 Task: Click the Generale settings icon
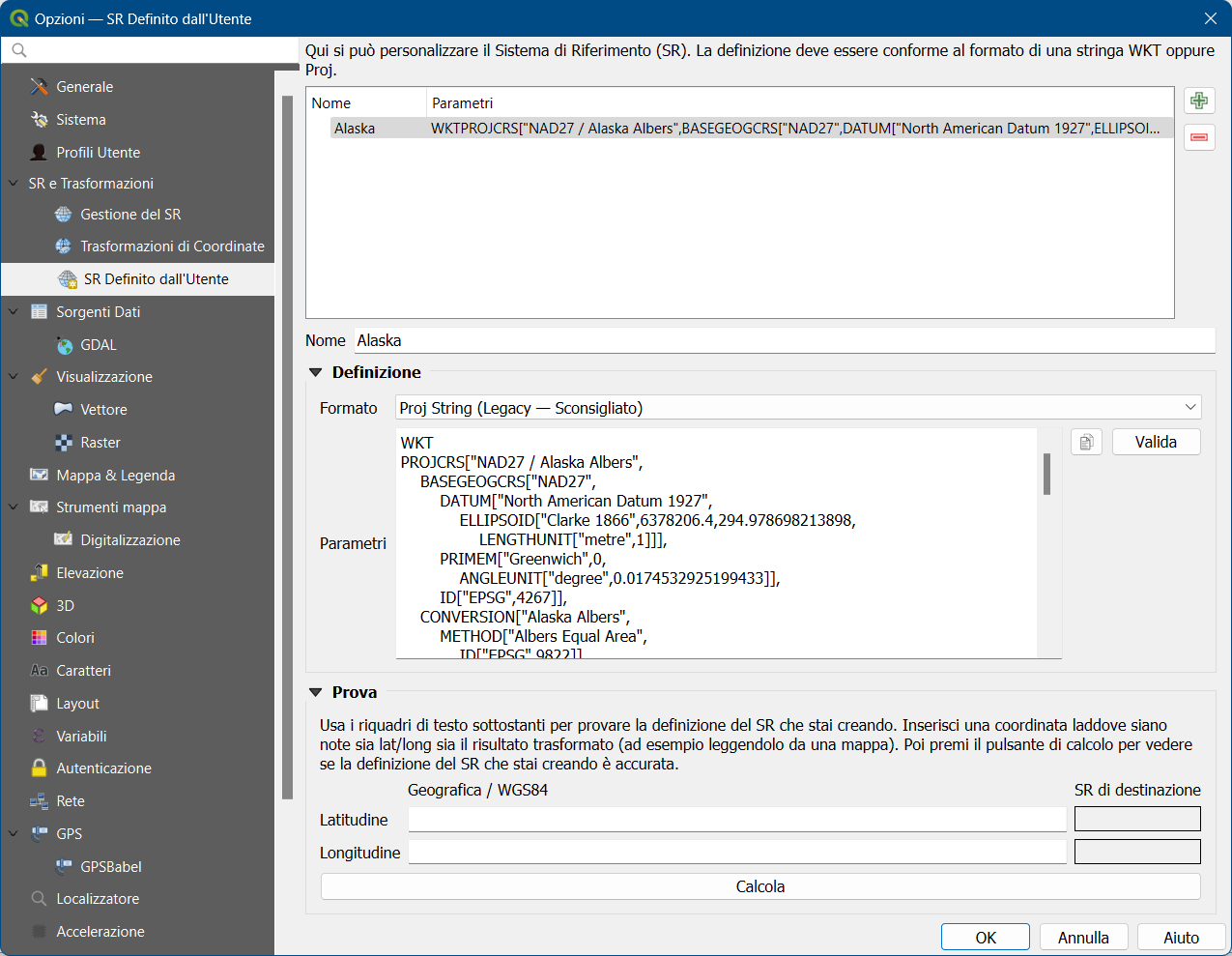point(39,87)
